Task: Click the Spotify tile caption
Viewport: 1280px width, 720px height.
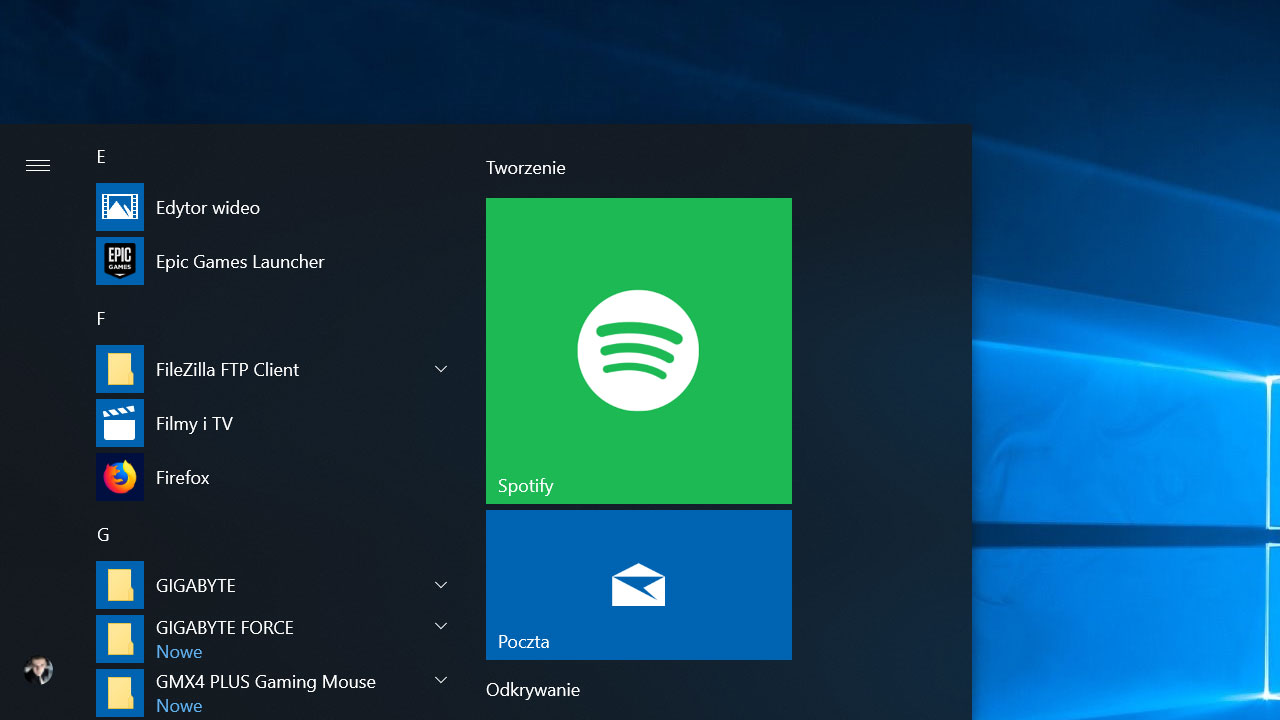Action: (x=526, y=485)
